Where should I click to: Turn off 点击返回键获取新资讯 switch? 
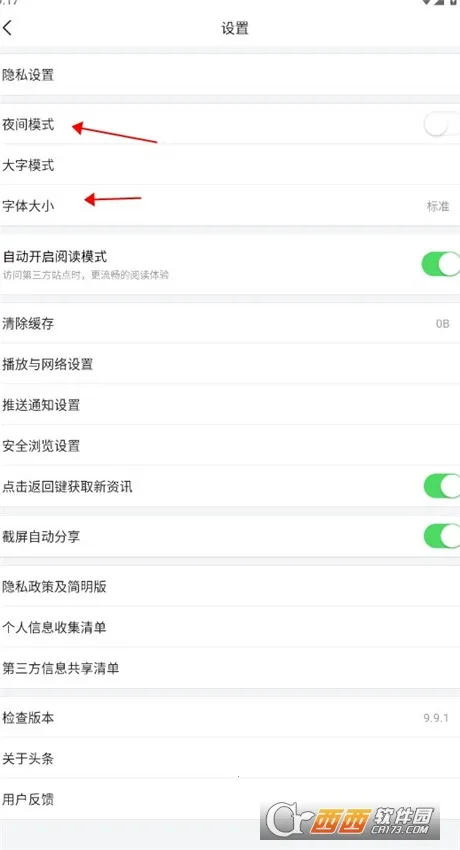[442, 486]
